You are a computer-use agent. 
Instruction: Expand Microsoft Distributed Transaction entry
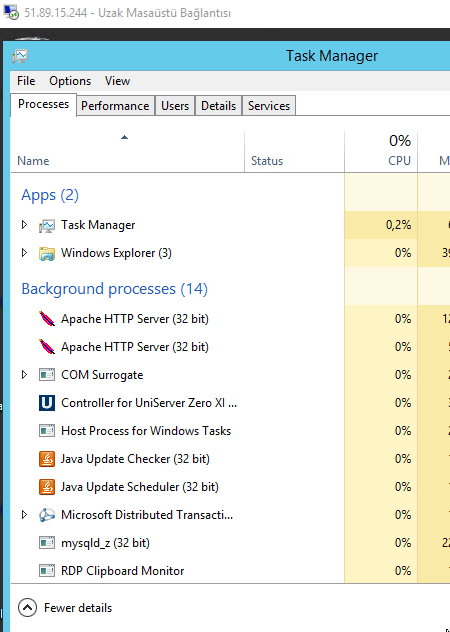pyautogui.click(x=24, y=515)
